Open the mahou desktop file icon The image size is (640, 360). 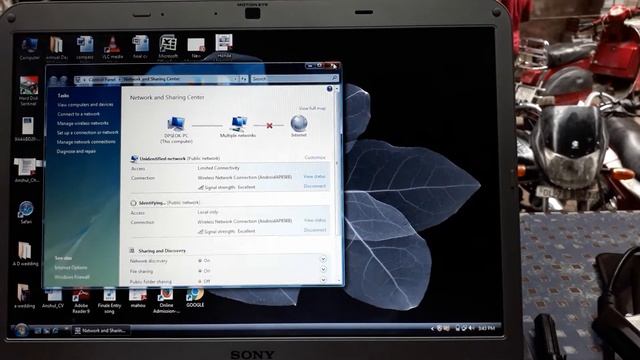(138, 298)
